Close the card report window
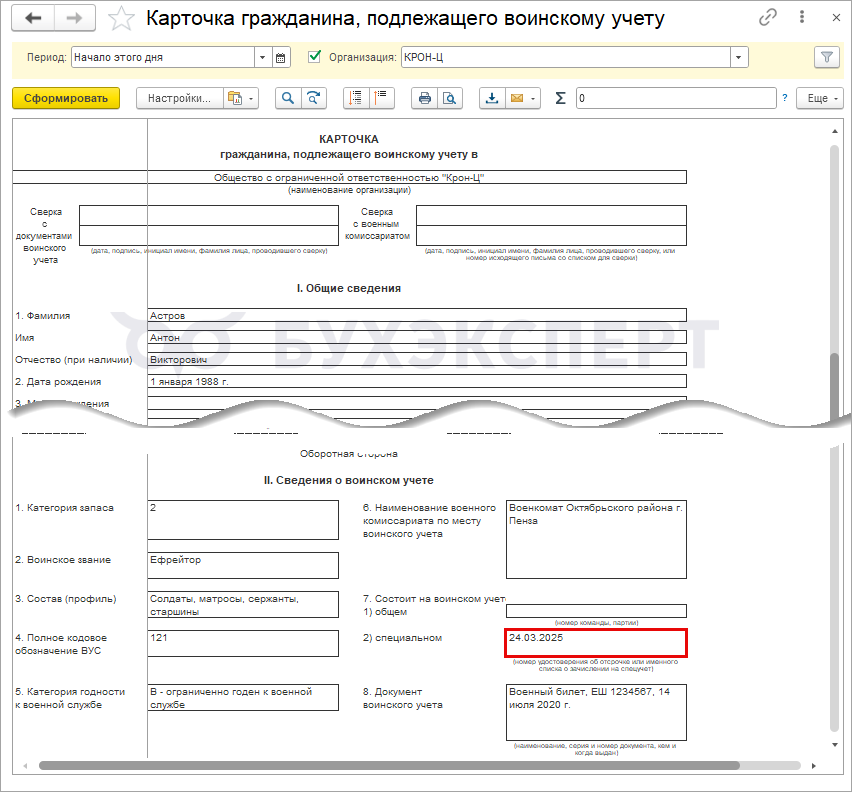852x792 pixels. pos(836,17)
